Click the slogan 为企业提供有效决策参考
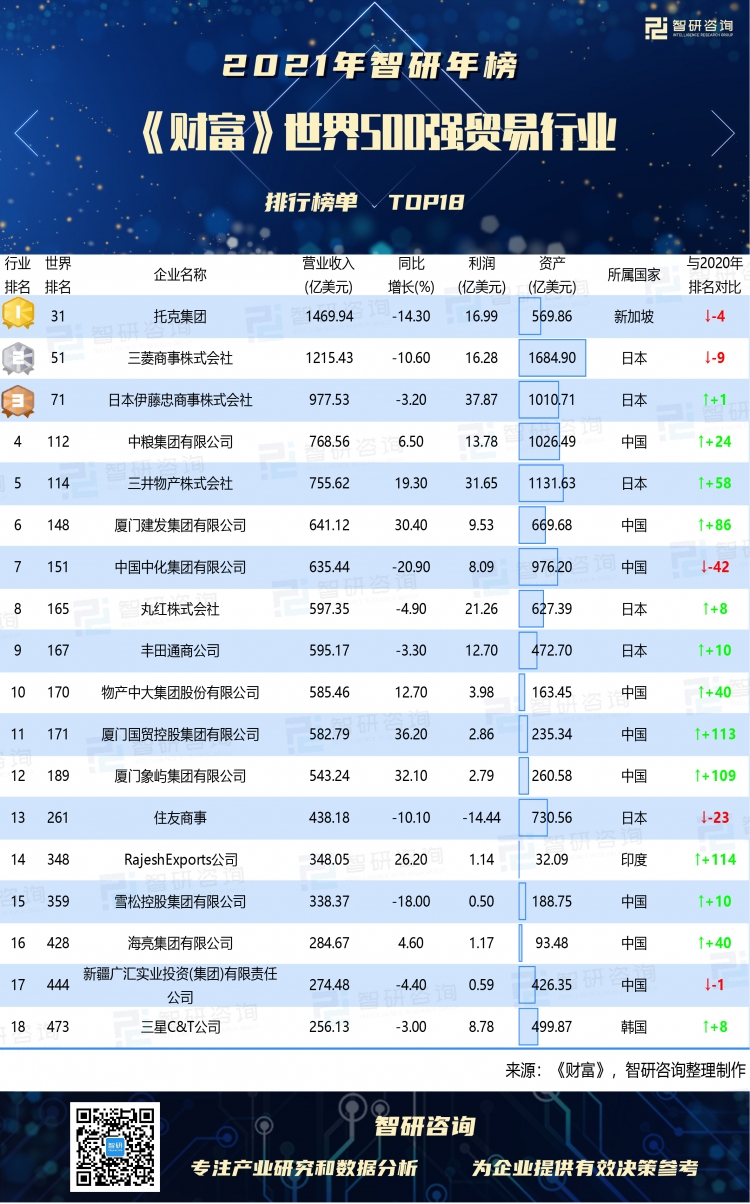The height and width of the screenshot is (1204, 750). point(585,1168)
